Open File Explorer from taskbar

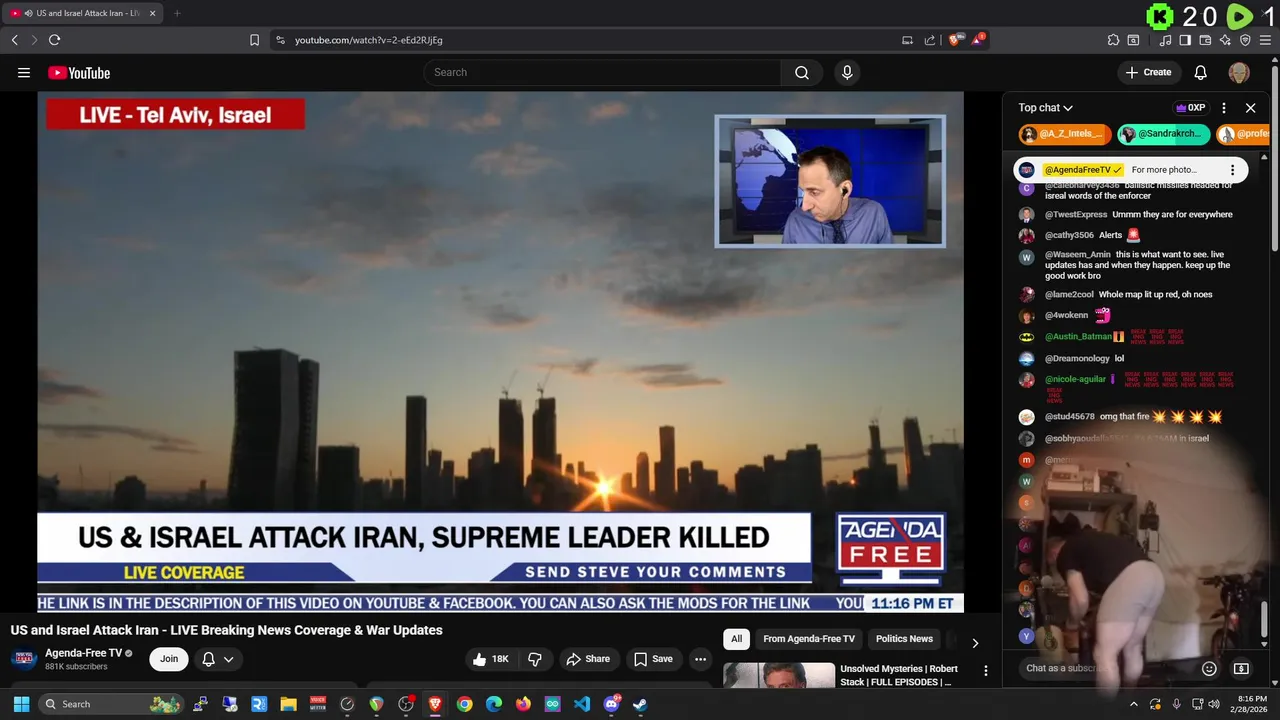click(x=288, y=704)
